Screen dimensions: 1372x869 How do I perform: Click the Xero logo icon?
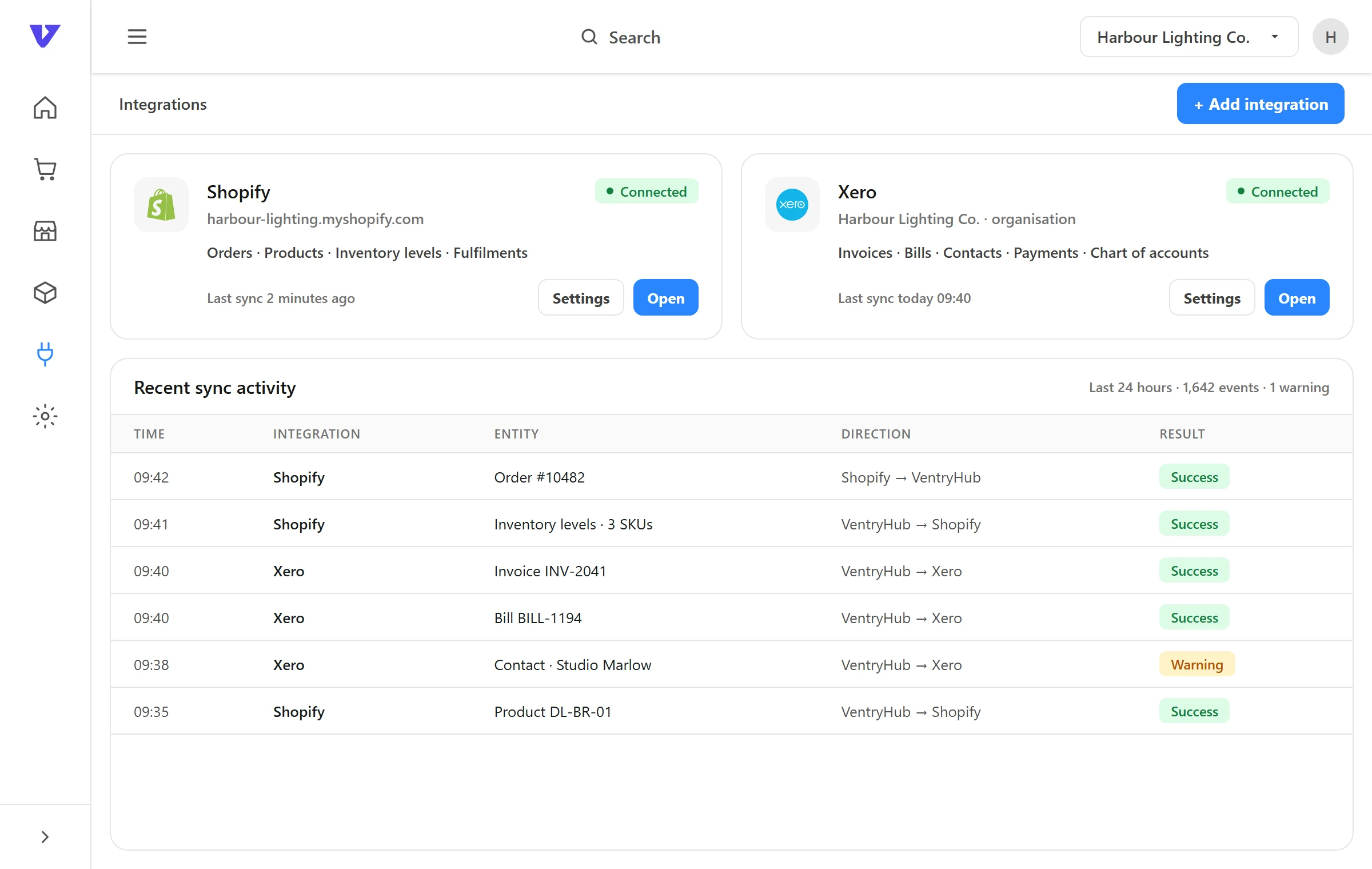point(792,205)
